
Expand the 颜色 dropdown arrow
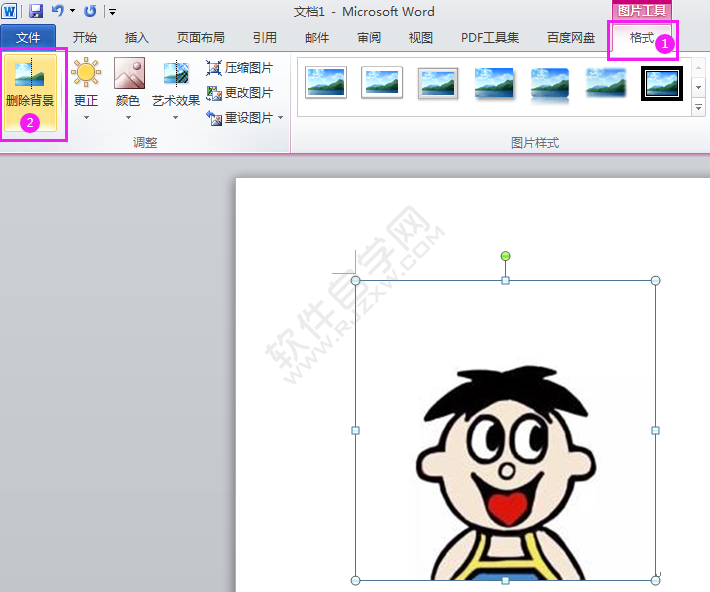coord(129,118)
